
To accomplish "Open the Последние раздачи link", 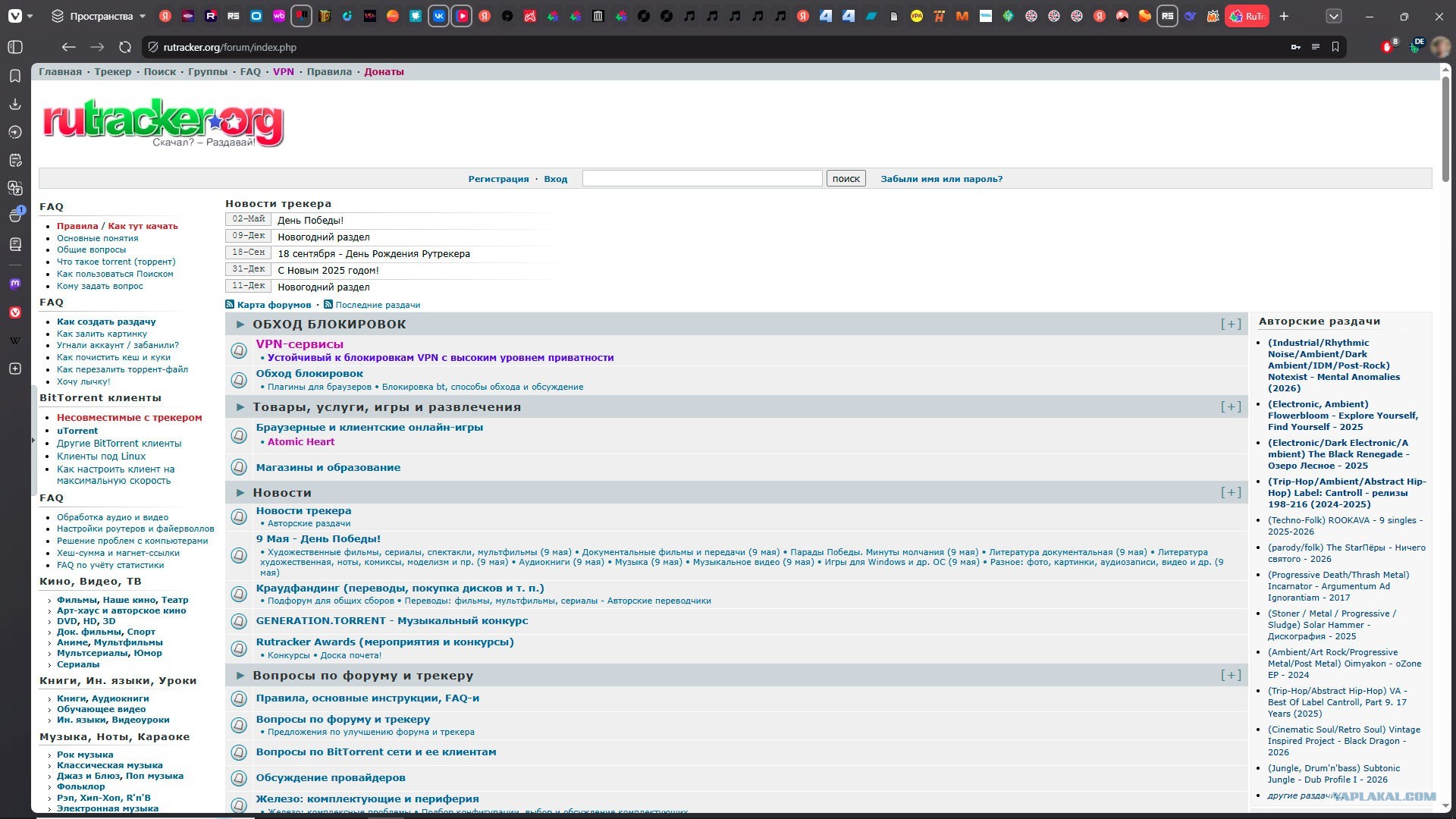I will point(378,305).
